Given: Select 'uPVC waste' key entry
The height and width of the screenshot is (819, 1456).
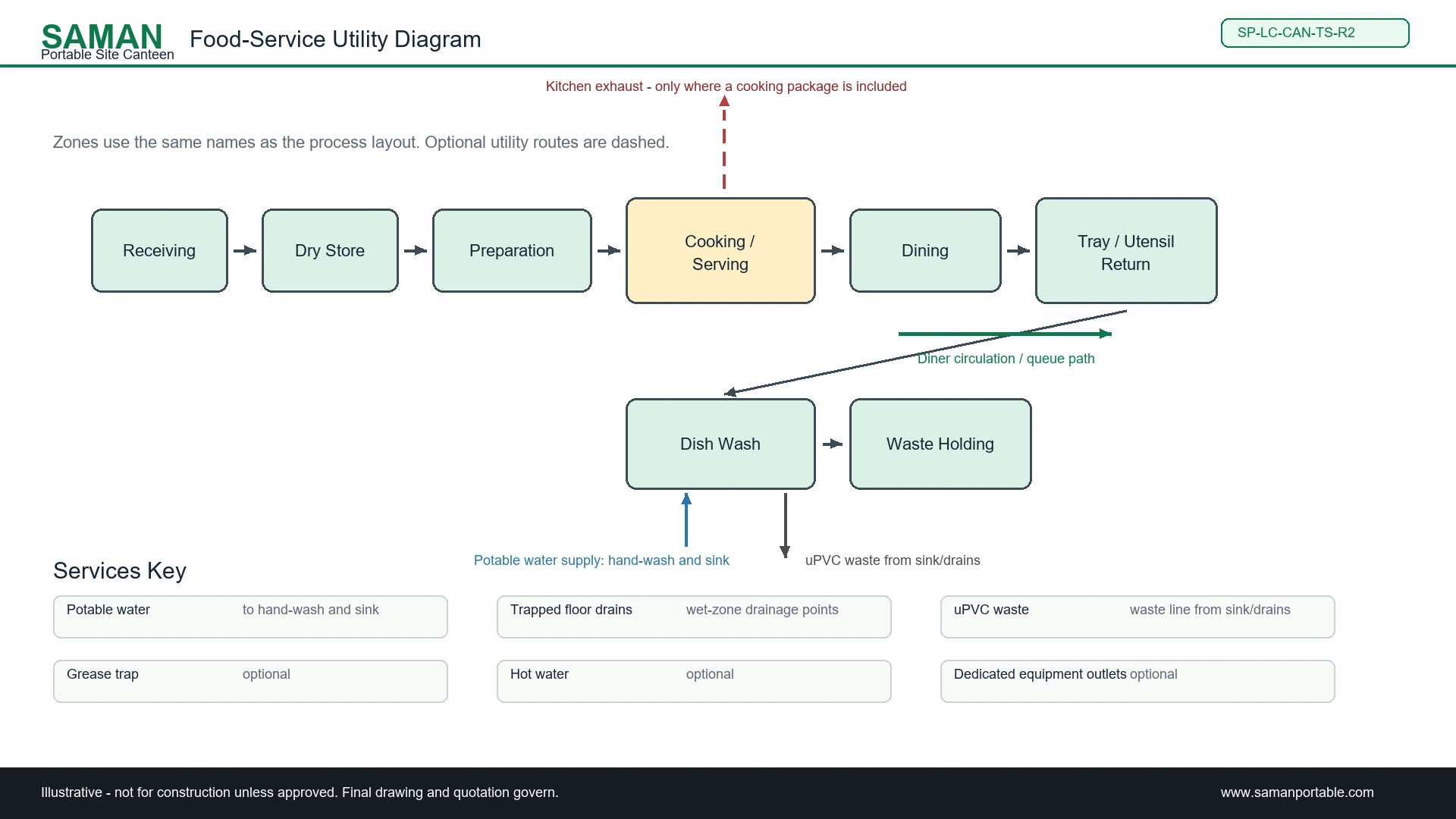Looking at the screenshot, I should tap(991, 610).
